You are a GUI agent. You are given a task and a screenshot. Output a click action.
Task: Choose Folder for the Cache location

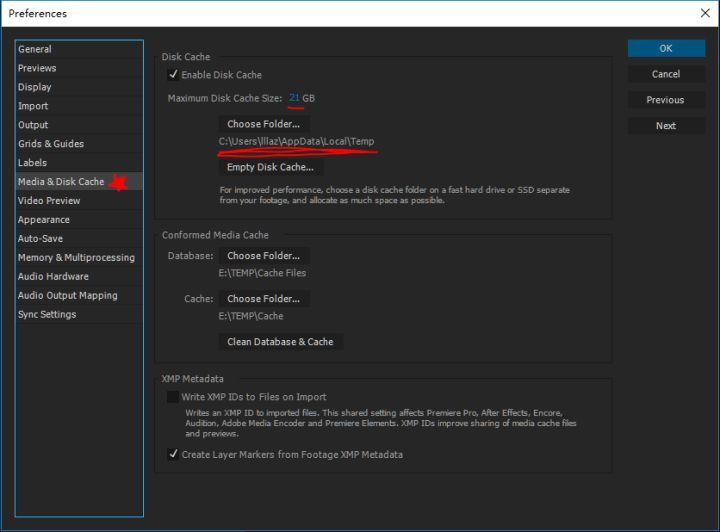[264, 299]
